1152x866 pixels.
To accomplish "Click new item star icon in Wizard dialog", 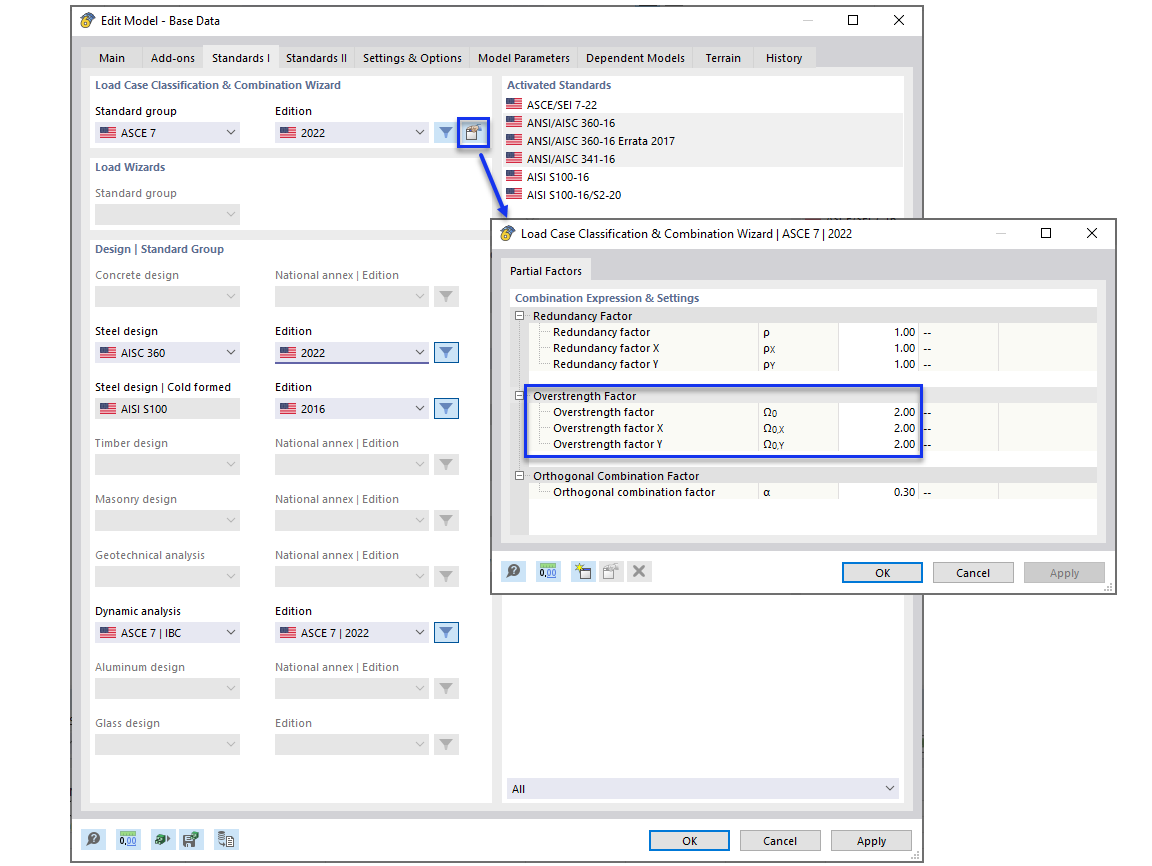I will (583, 571).
